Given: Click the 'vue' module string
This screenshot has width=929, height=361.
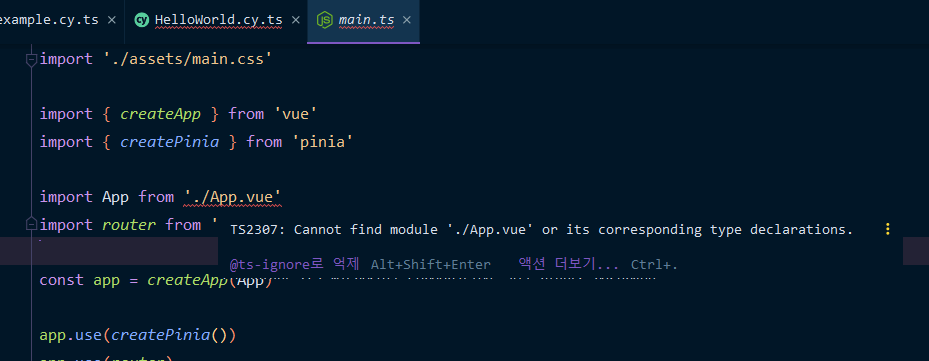Looking at the screenshot, I should pyautogui.click(x=296, y=114).
